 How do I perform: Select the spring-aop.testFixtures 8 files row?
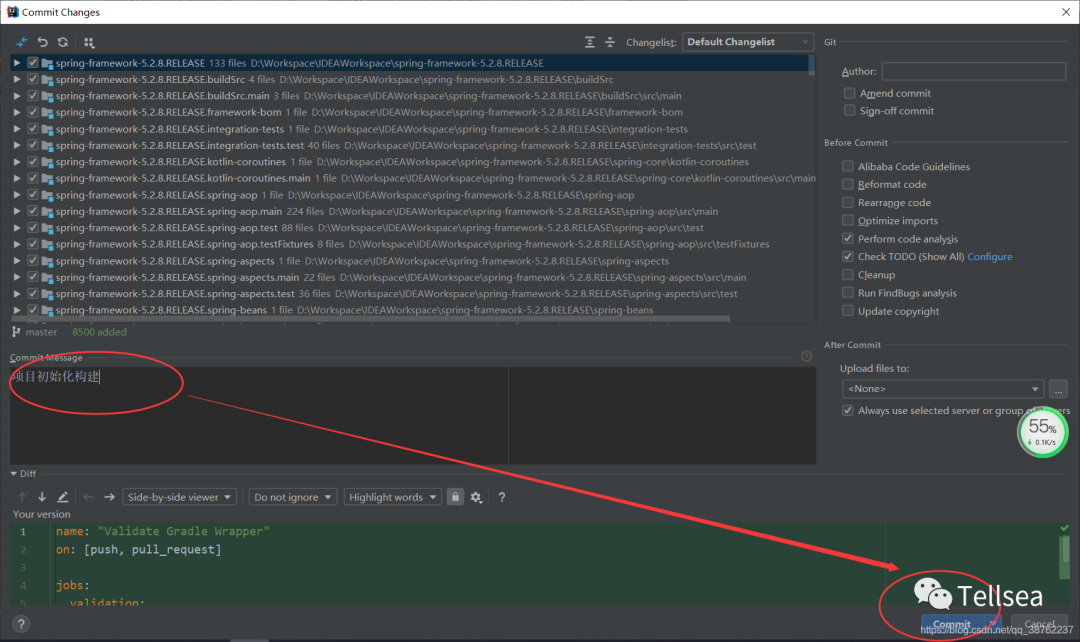413,244
